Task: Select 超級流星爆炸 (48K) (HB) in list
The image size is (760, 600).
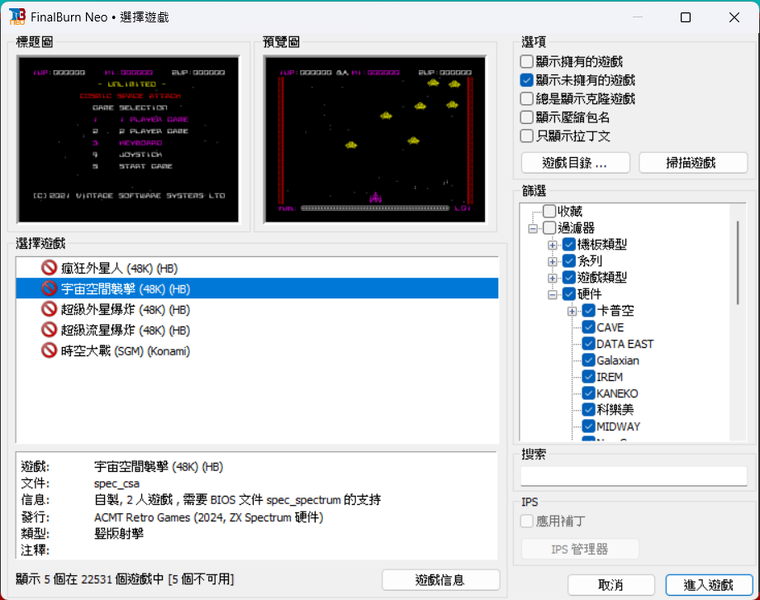Action: point(257,330)
